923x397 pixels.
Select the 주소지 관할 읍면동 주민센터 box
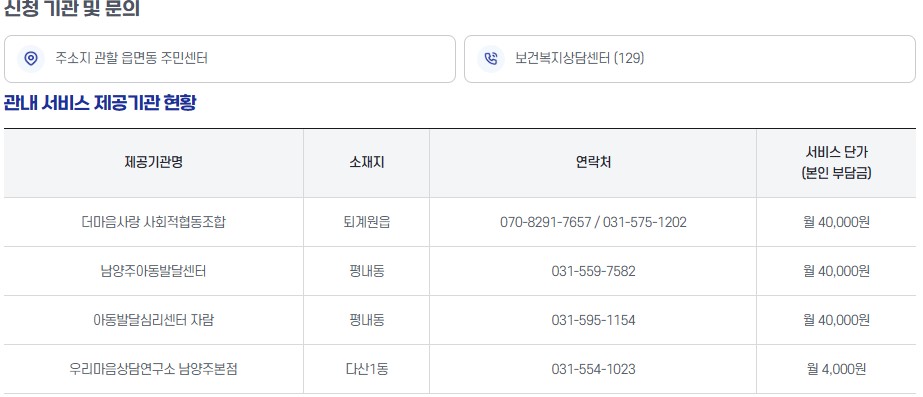pyautogui.click(x=230, y=59)
